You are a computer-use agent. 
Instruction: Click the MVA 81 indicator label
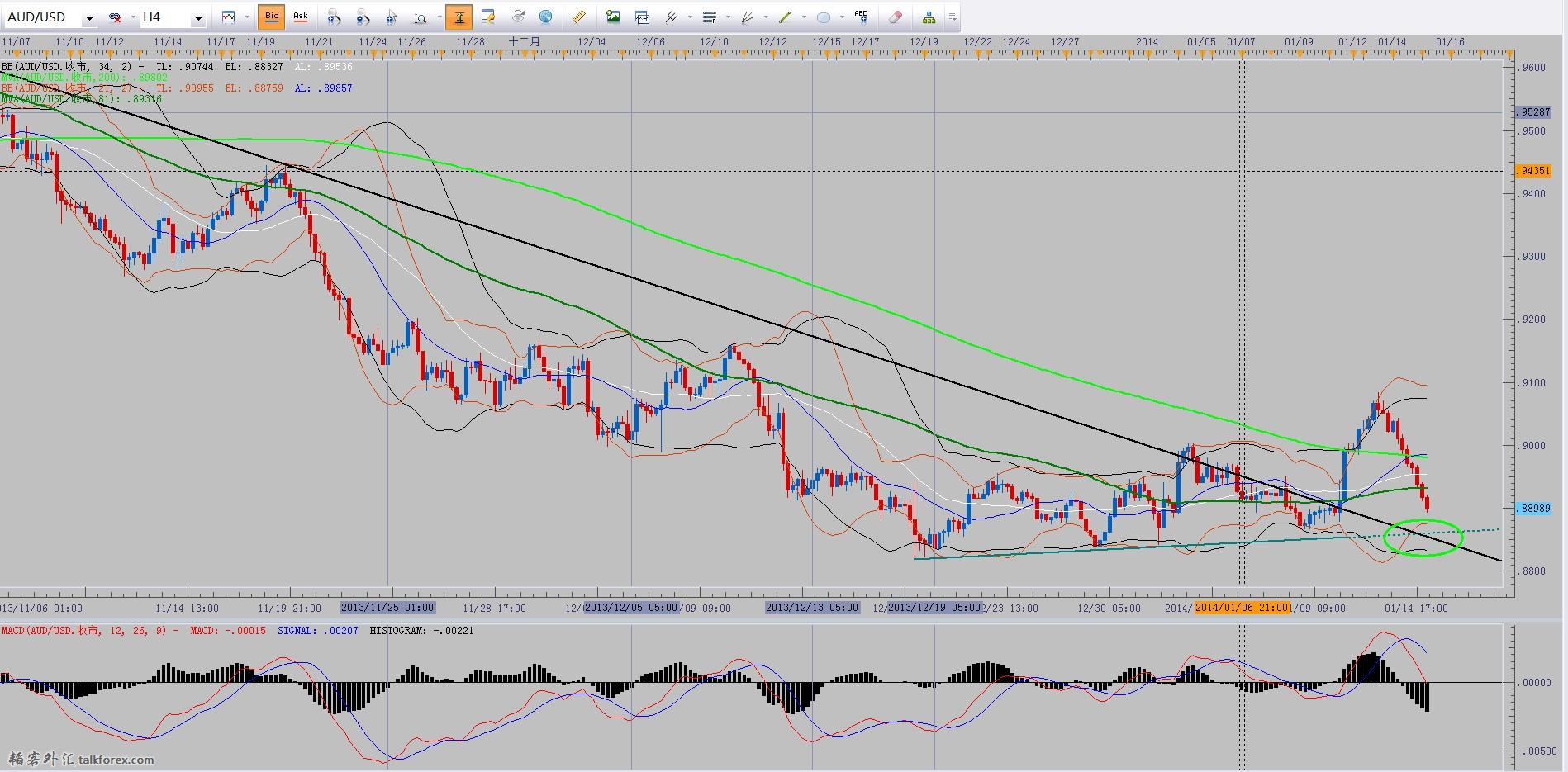[81, 98]
